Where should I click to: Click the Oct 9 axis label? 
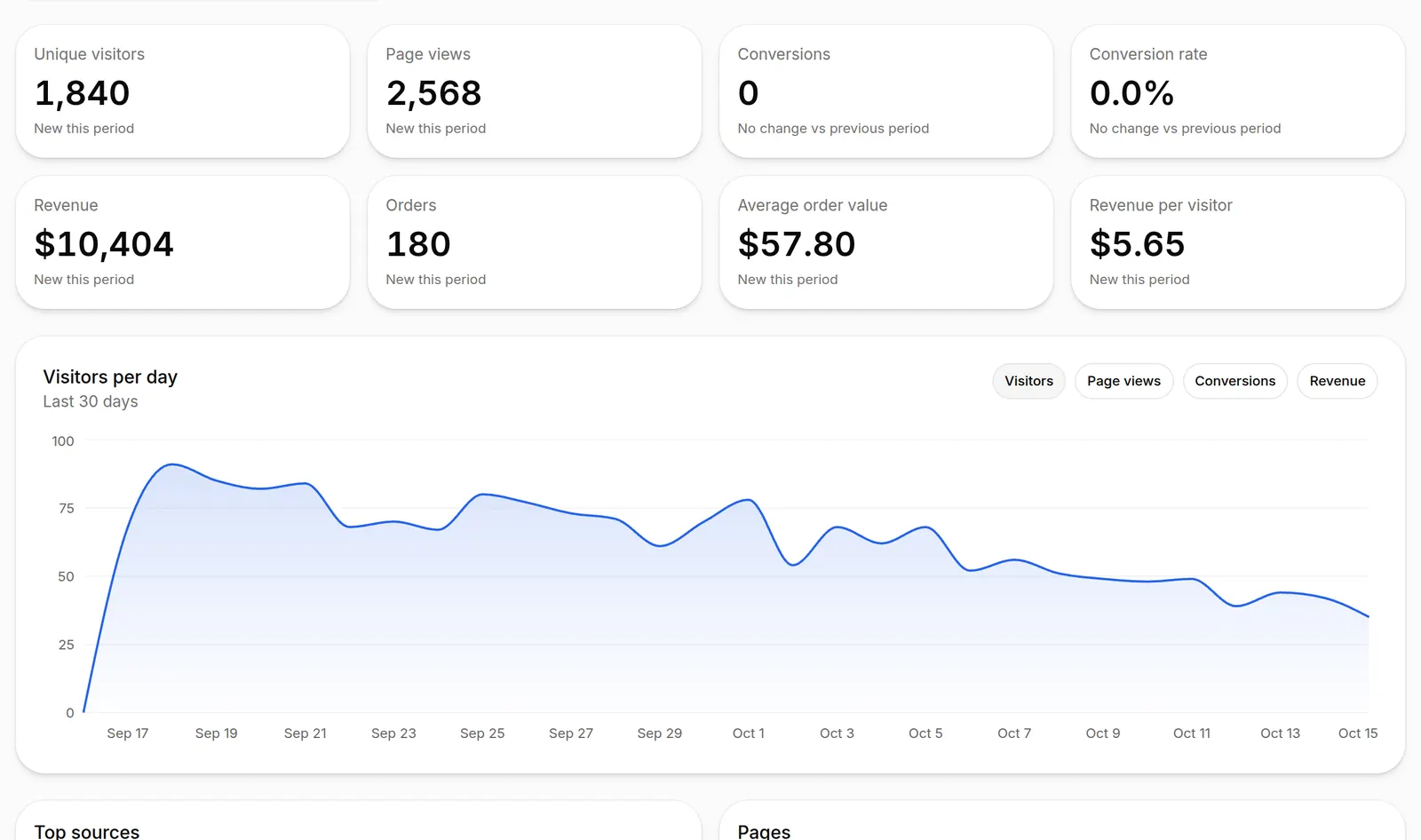pos(1103,733)
